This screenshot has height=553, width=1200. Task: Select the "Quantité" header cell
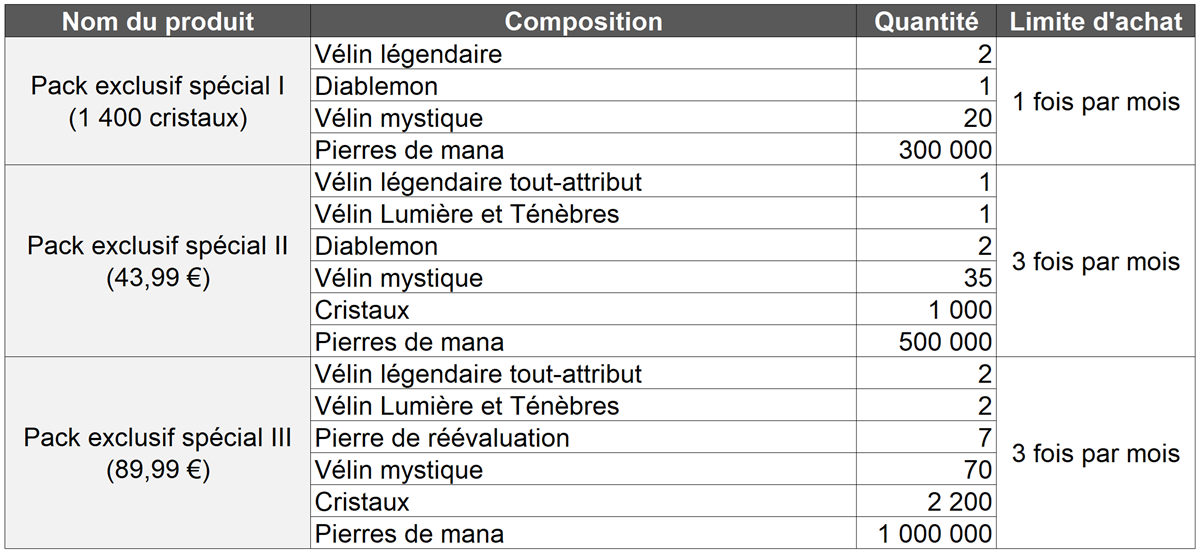pyautogui.click(x=927, y=22)
